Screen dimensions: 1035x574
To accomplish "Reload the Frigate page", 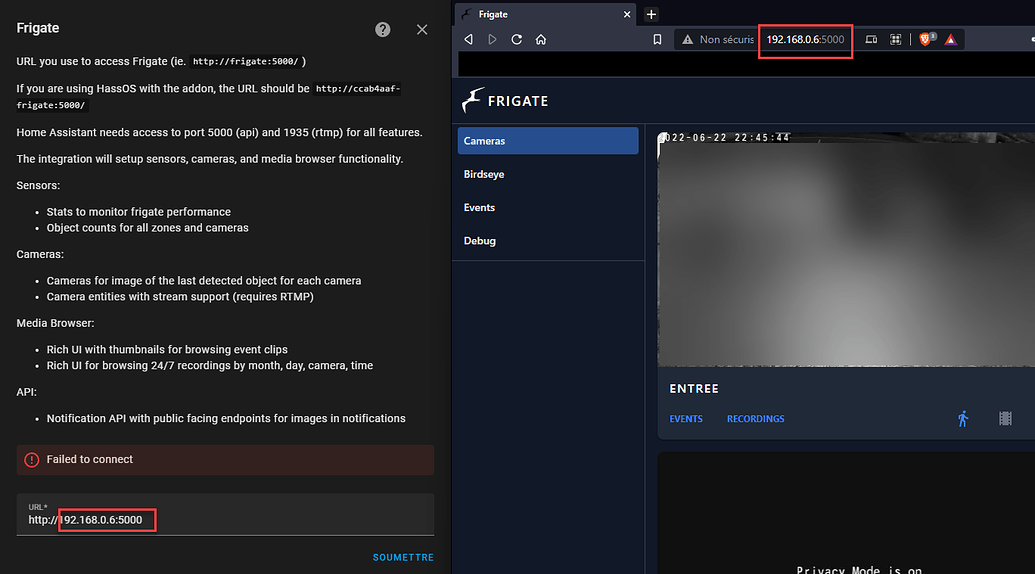I will 517,40.
